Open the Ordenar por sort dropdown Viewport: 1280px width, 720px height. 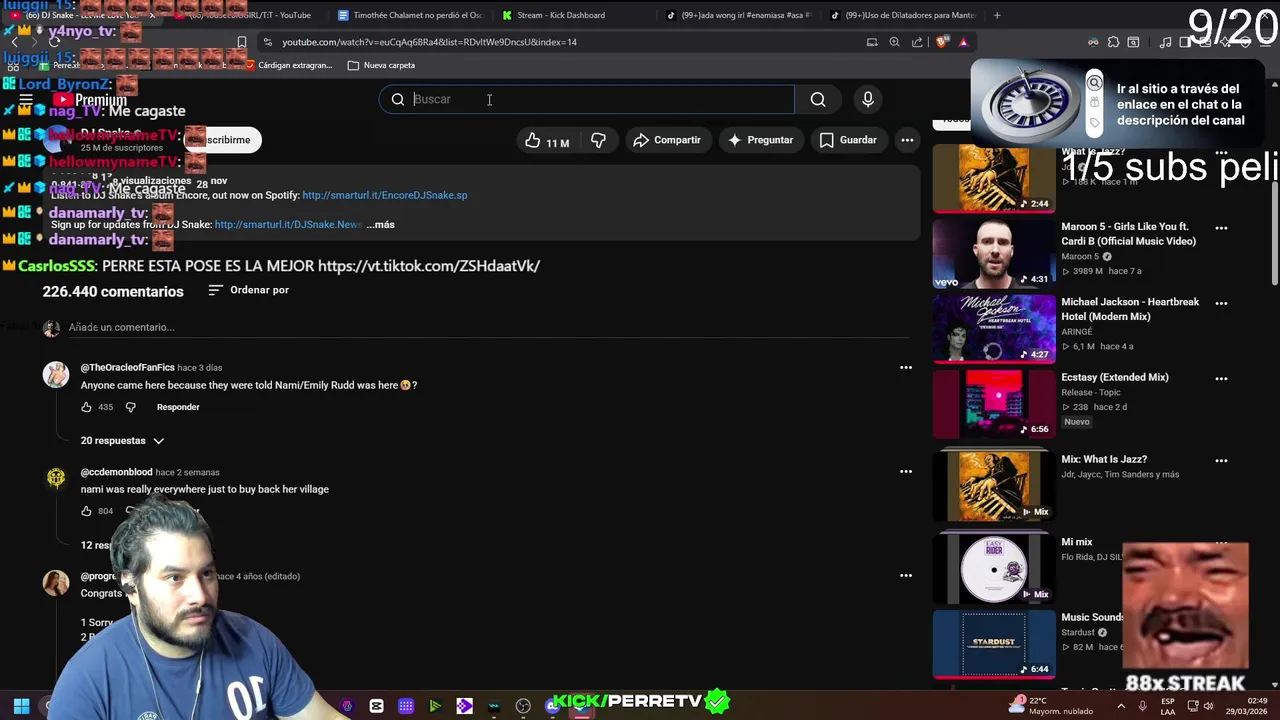point(249,290)
